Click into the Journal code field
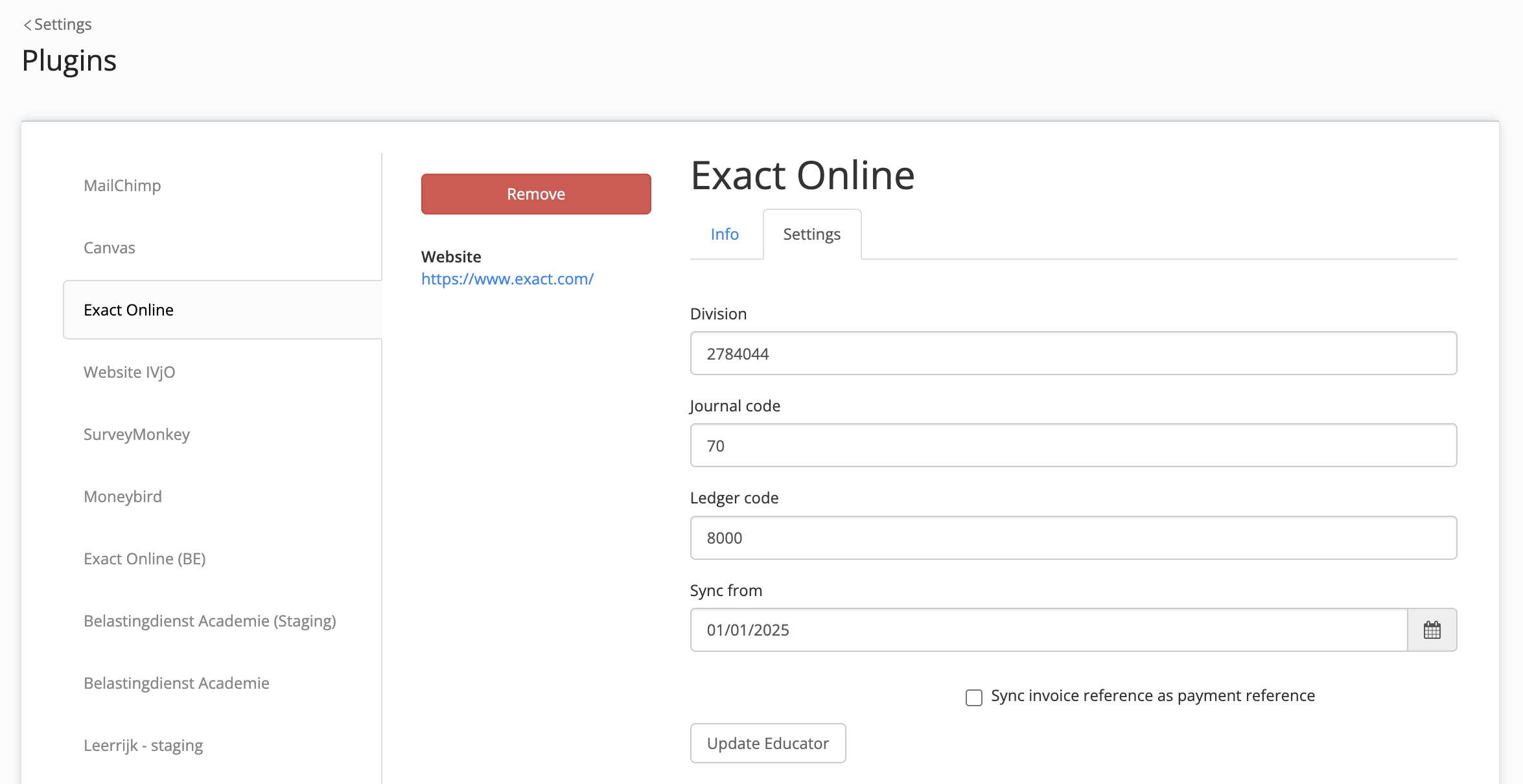This screenshot has height=784, width=1523. pos(1073,445)
